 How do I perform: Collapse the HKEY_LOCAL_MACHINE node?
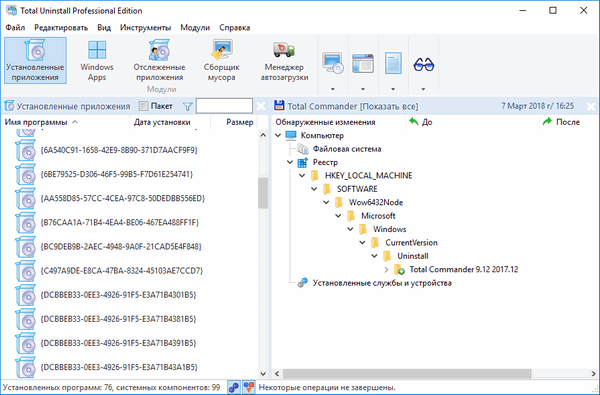click(x=302, y=176)
